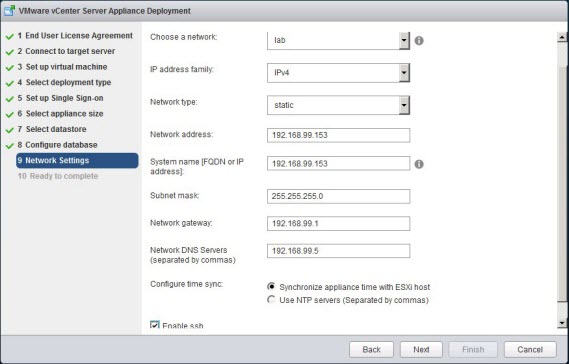Click the scrollbar up arrow
The image size is (569, 364).
tap(562, 37)
